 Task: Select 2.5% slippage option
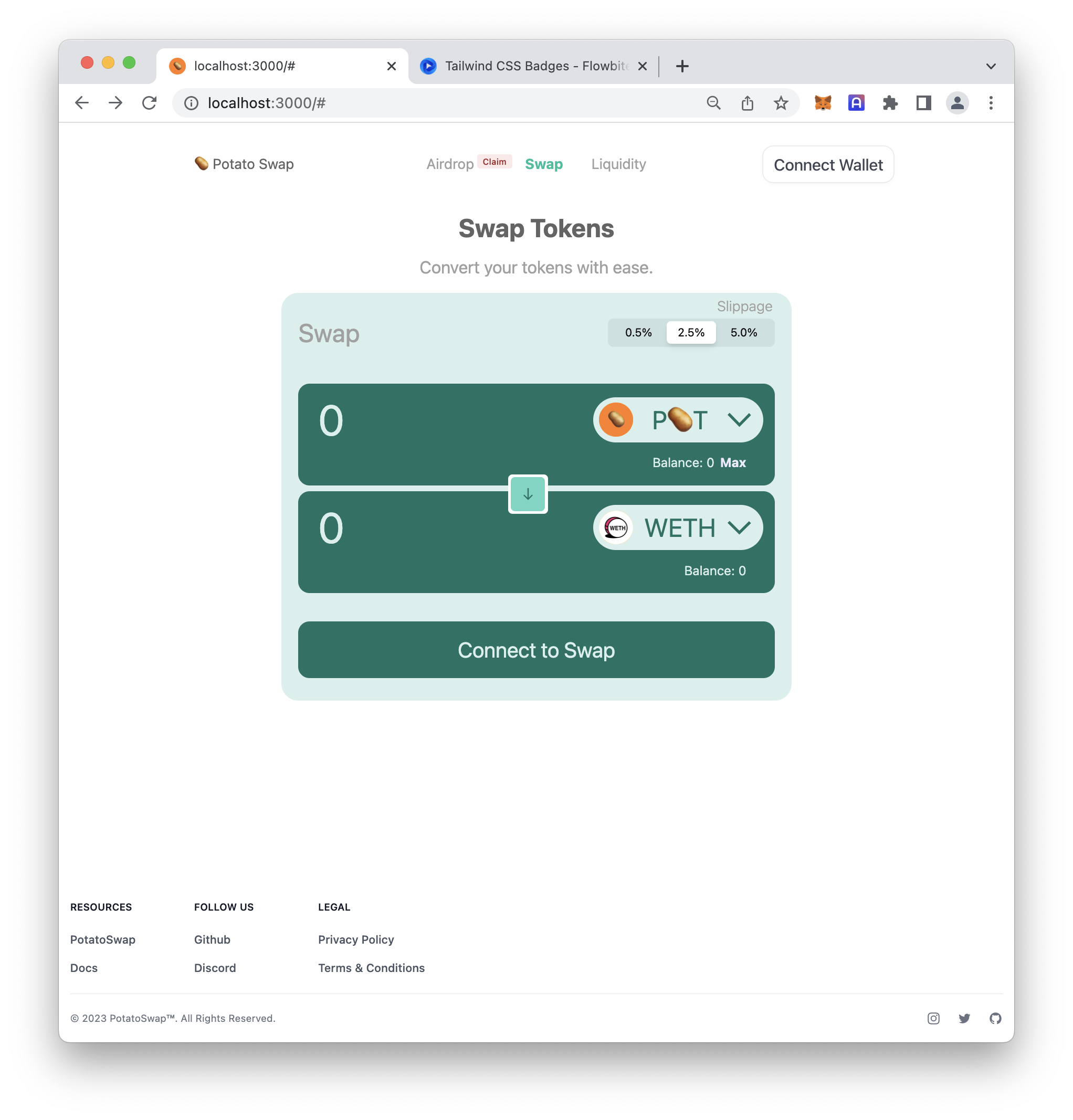pyautogui.click(x=690, y=333)
